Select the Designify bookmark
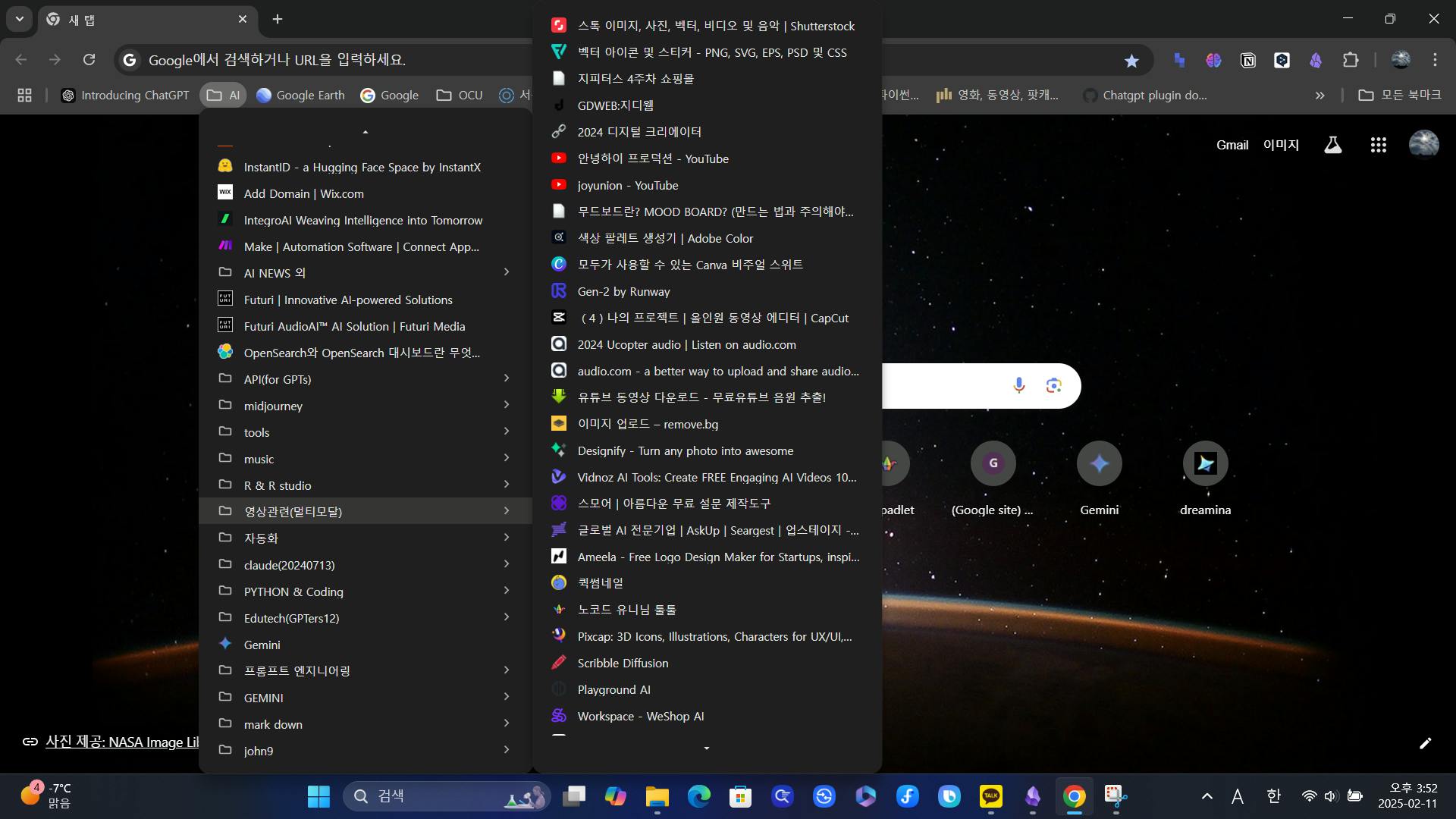 tap(707, 450)
